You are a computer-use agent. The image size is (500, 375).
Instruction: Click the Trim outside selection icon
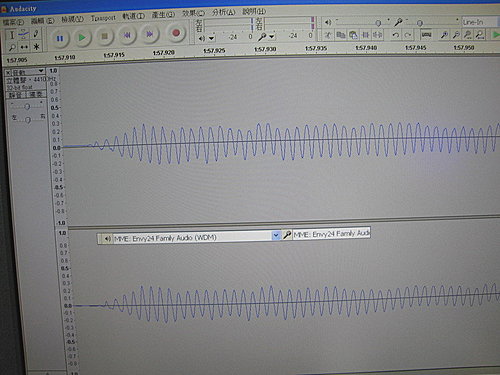pos(365,34)
